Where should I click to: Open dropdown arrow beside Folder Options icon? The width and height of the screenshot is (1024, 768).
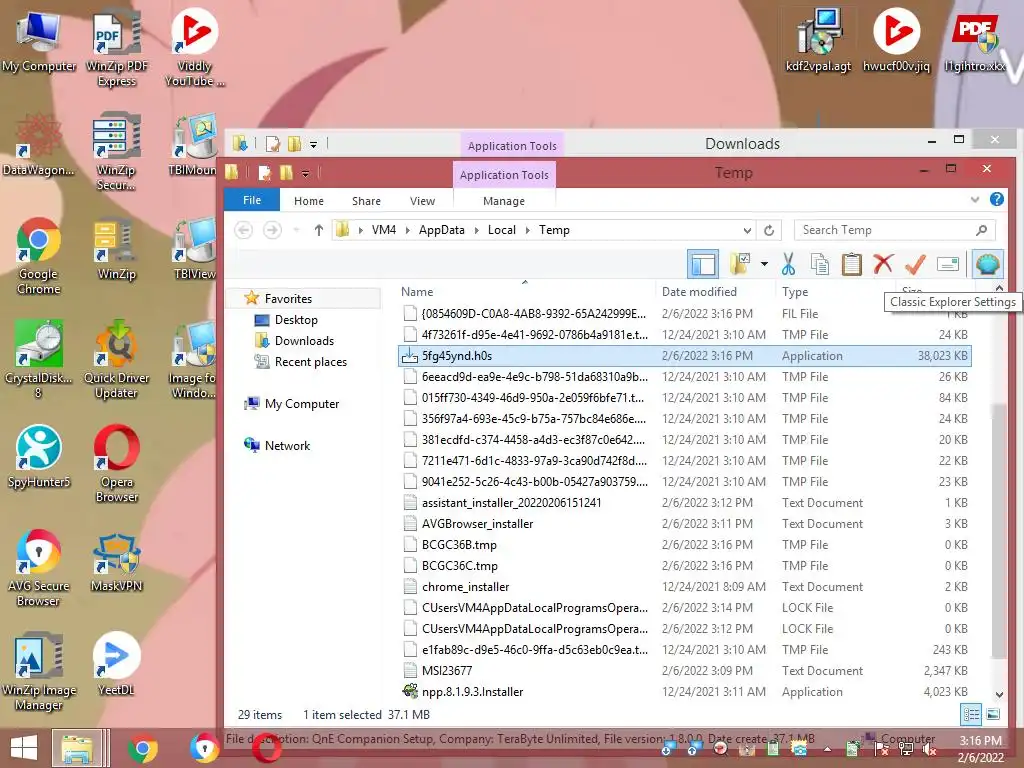click(764, 264)
